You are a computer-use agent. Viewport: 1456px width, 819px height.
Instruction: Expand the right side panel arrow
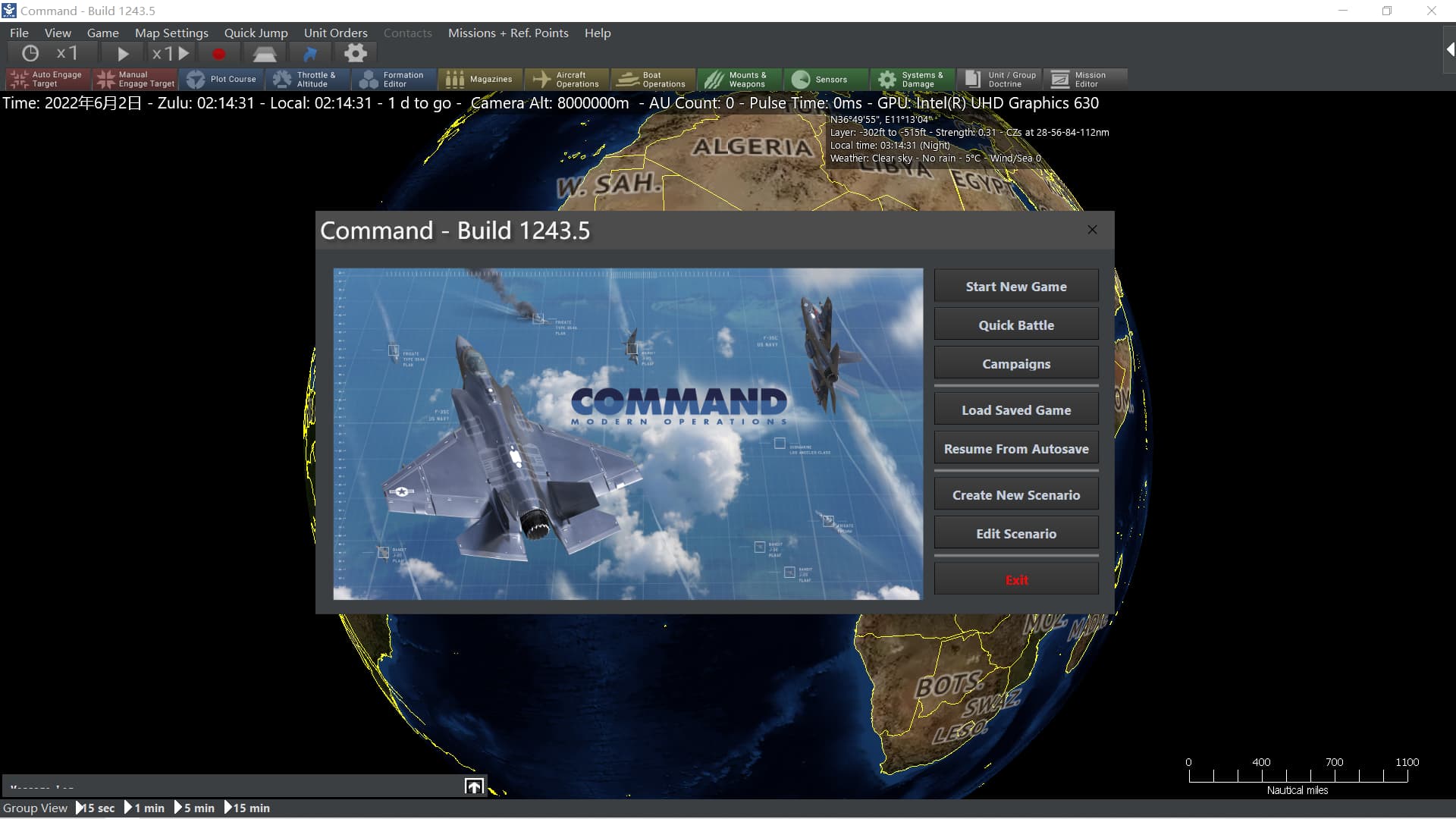(1449, 49)
